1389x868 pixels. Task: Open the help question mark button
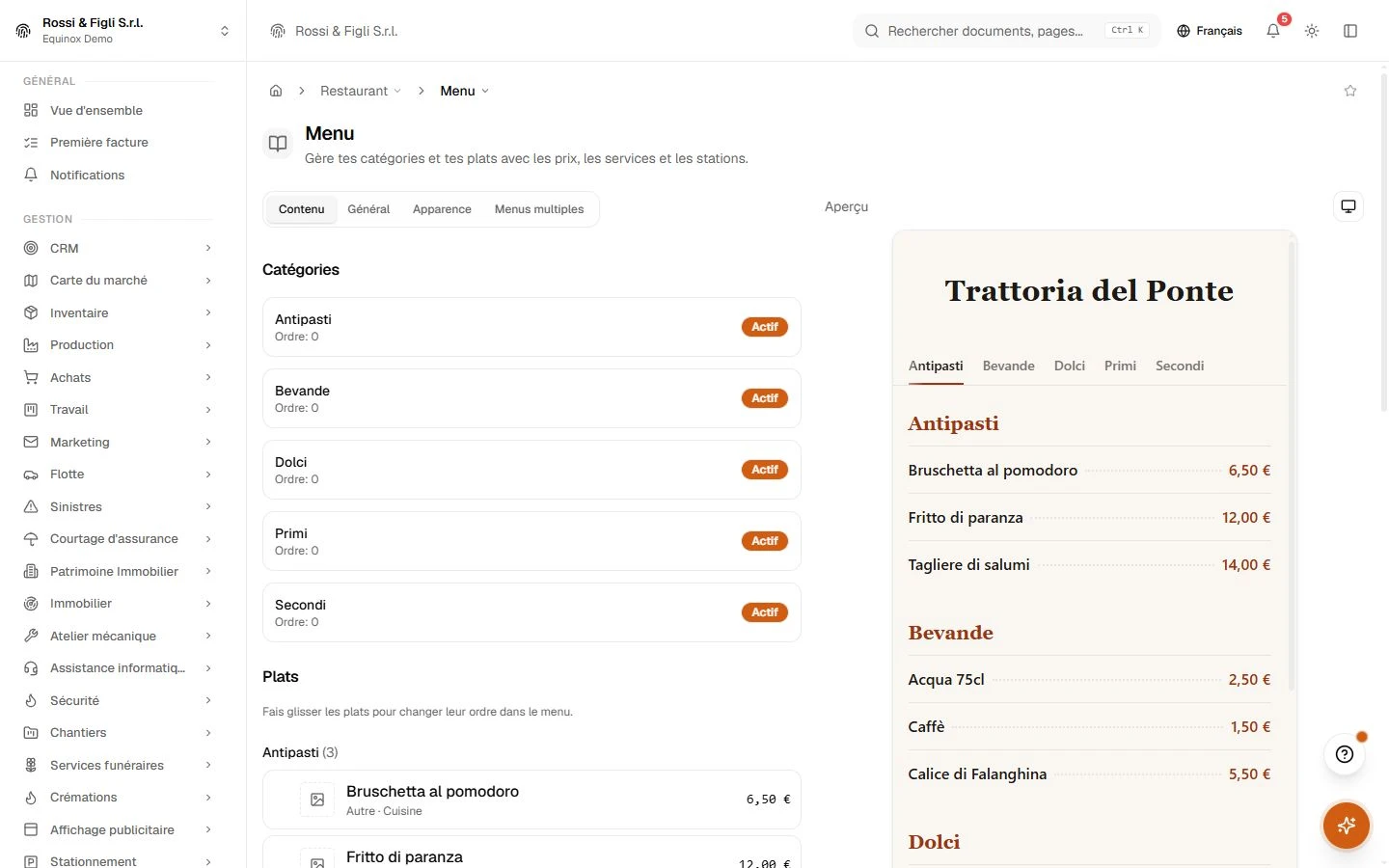point(1345,754)
